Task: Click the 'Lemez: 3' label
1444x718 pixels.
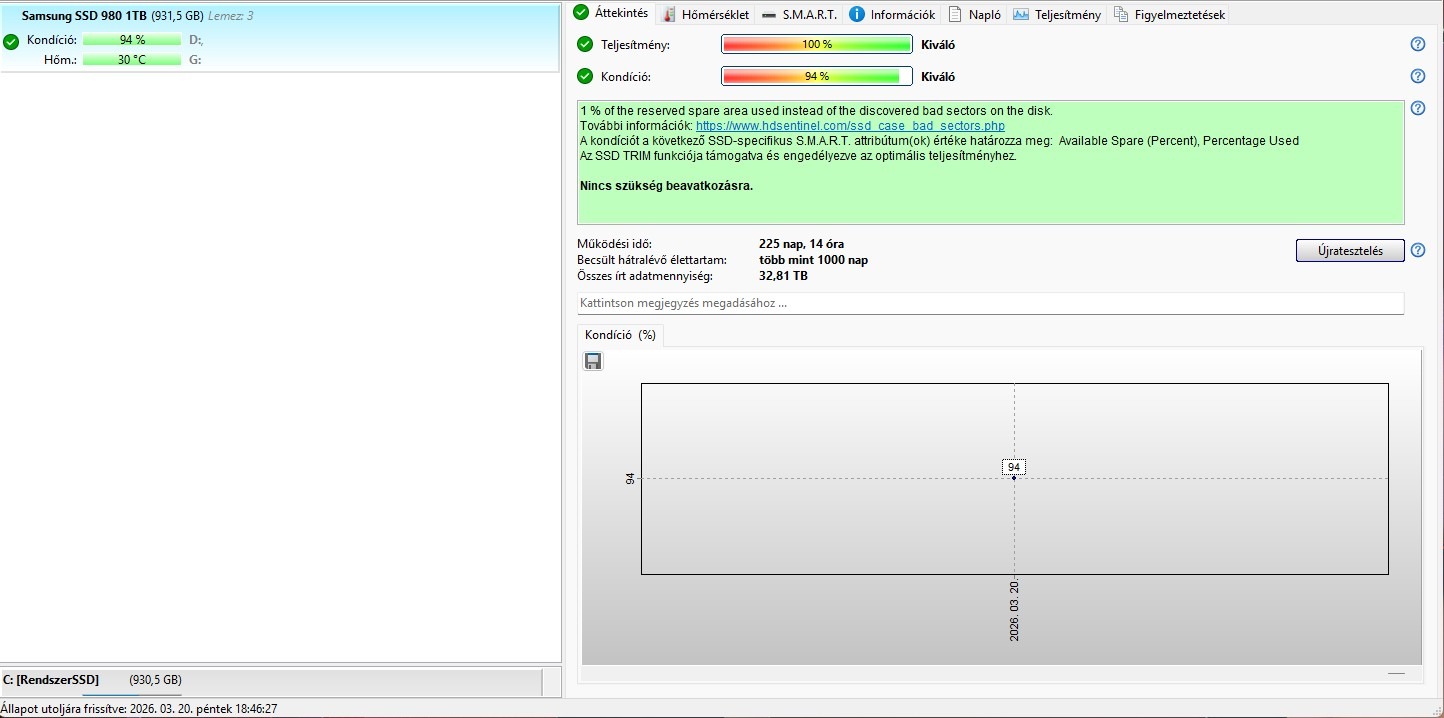Action: 230,16
